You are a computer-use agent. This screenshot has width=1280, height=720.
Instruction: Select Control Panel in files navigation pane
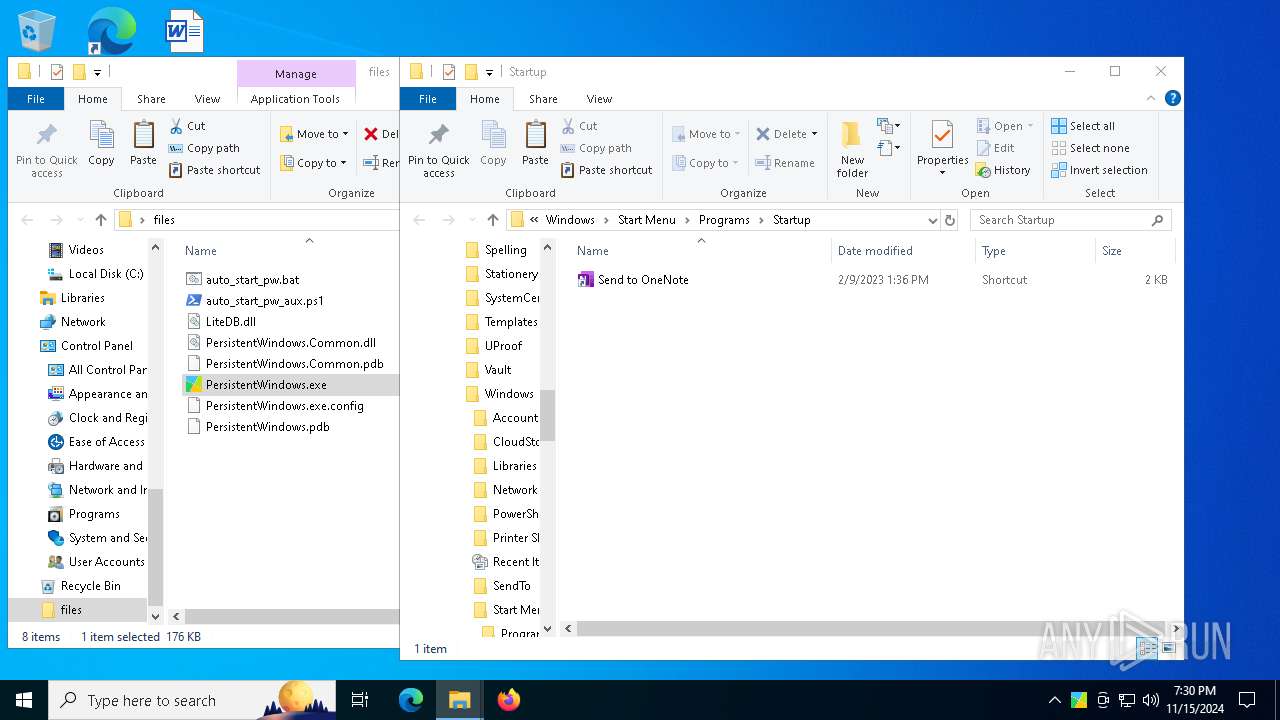(x=97, y=346)
